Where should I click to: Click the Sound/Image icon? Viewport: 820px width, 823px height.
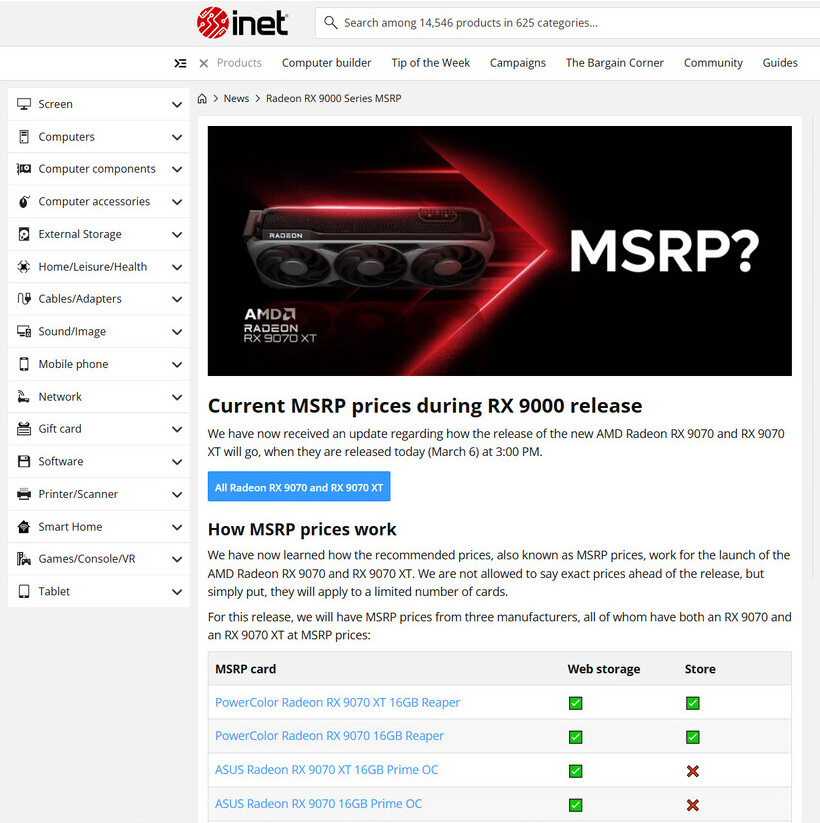24,331
